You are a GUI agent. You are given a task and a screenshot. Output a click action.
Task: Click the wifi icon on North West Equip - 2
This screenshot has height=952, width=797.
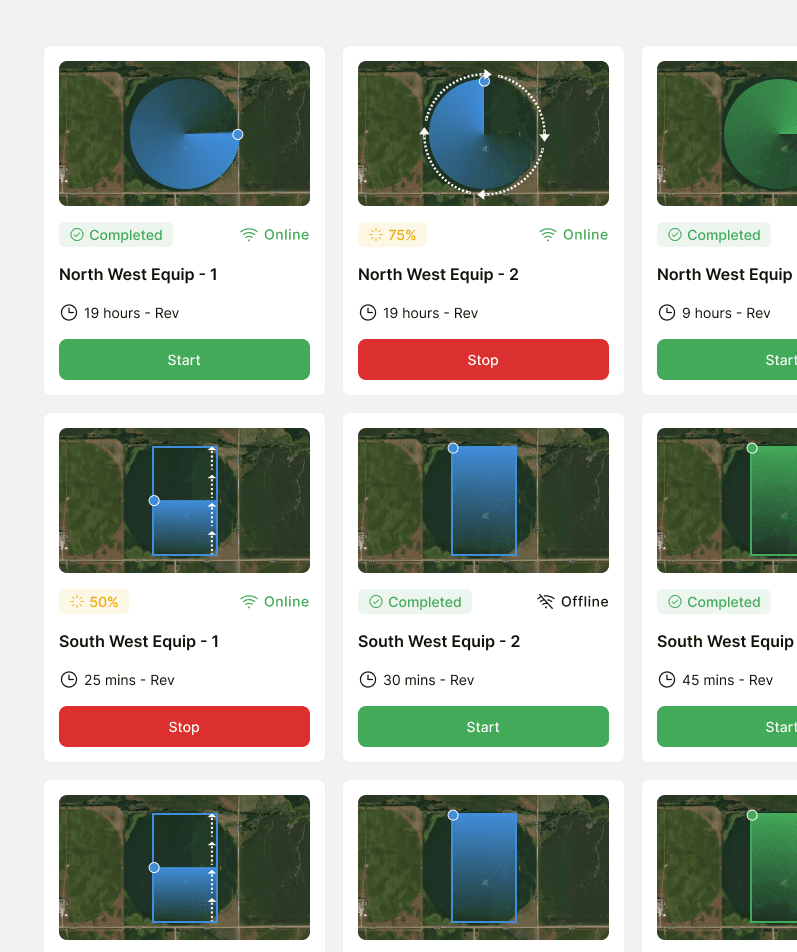pos(548,235)
